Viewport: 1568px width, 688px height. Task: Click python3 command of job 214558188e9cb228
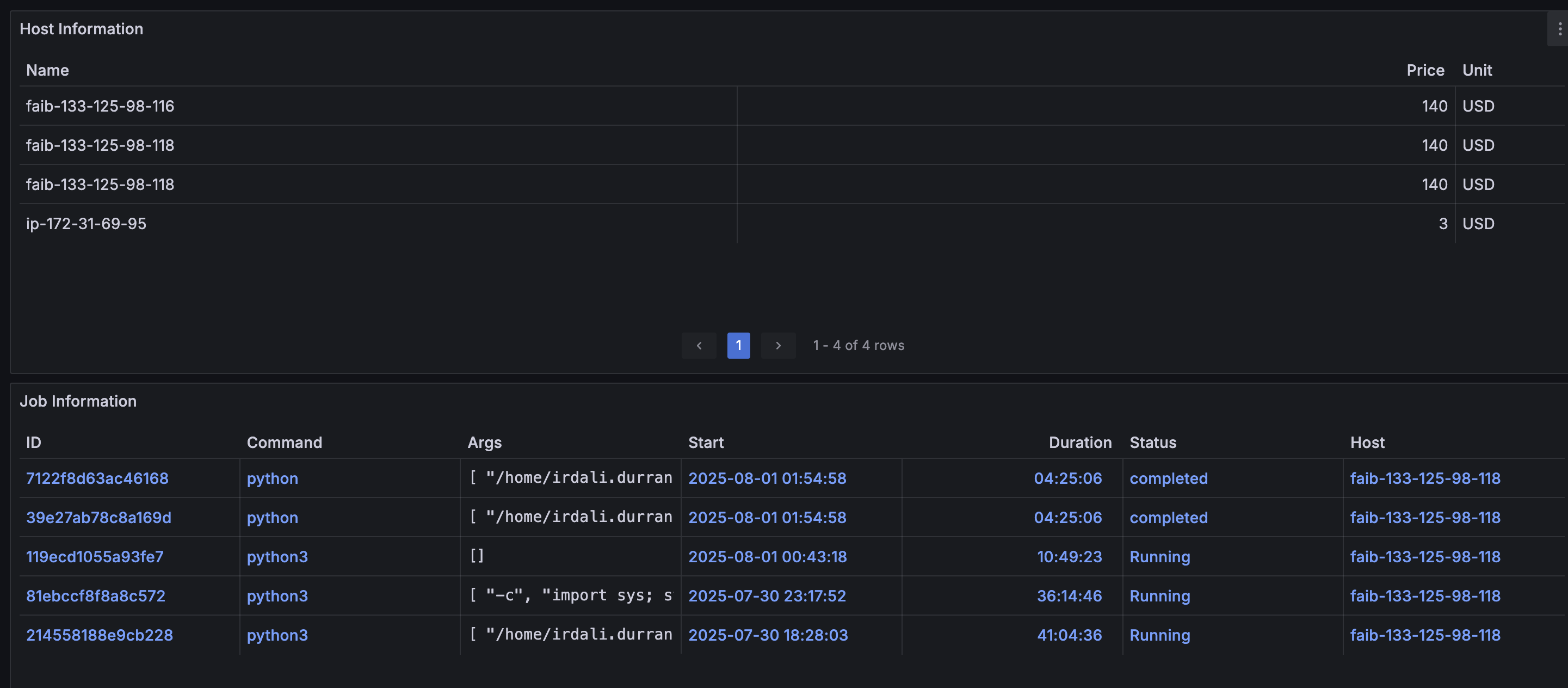277,635
